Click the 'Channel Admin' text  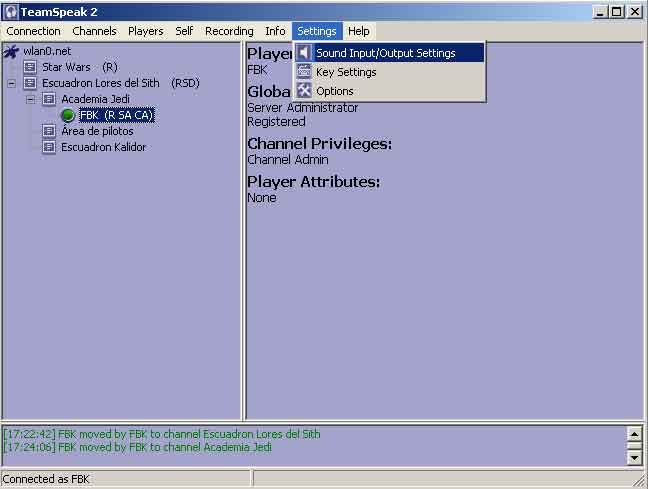(288, 160)
